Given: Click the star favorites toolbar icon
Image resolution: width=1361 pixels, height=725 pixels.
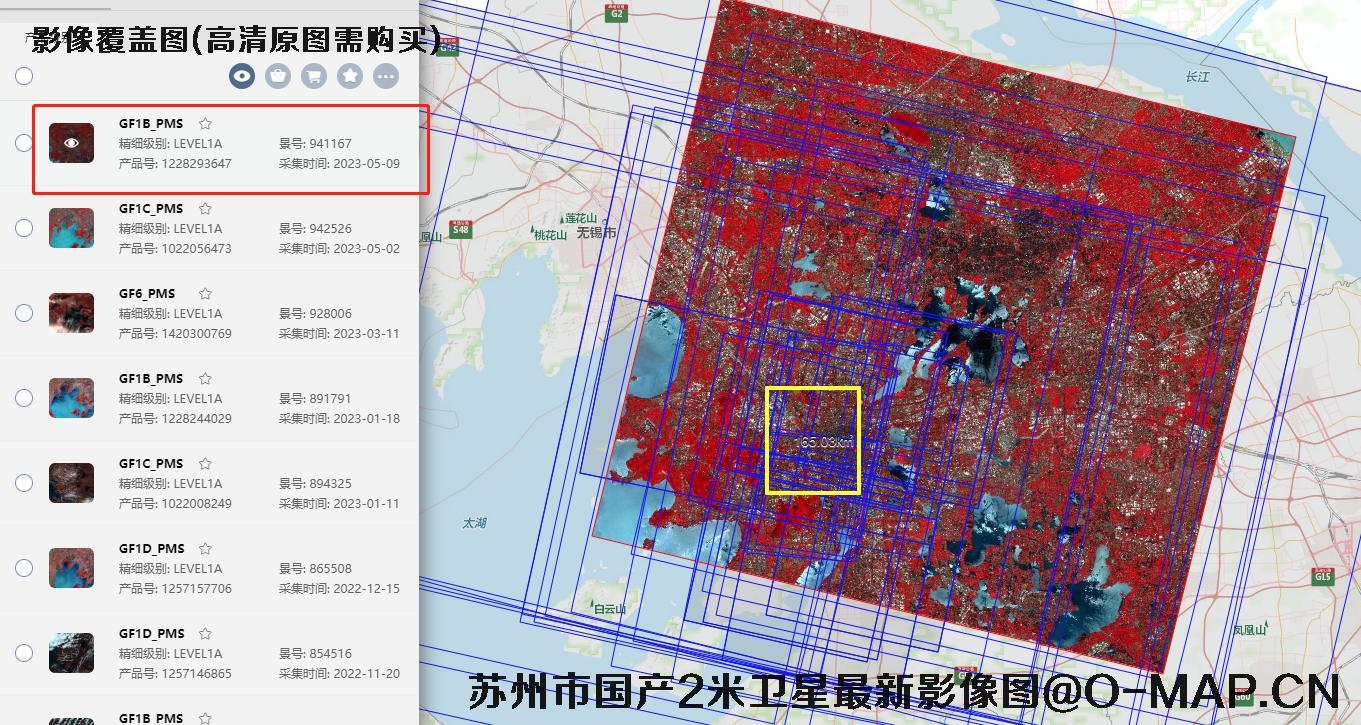Looking at the screenshot, I should click(x=350, y=76).
